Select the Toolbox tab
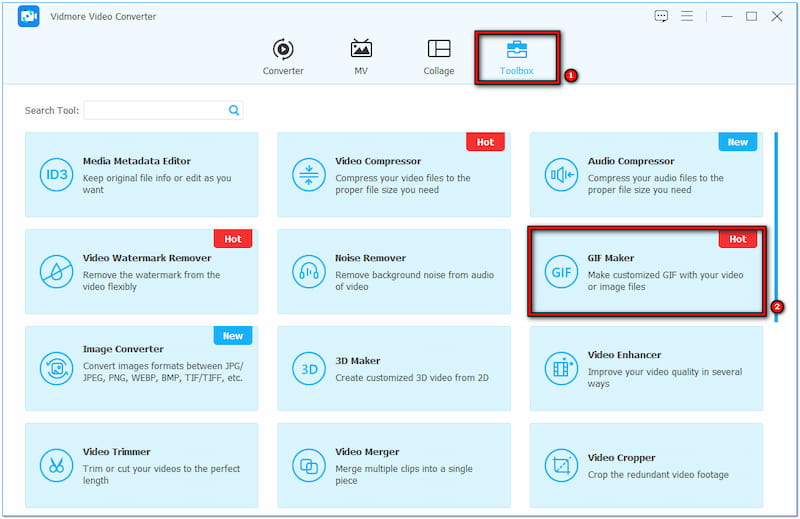The image size is (800, 519). click(517, 57)
